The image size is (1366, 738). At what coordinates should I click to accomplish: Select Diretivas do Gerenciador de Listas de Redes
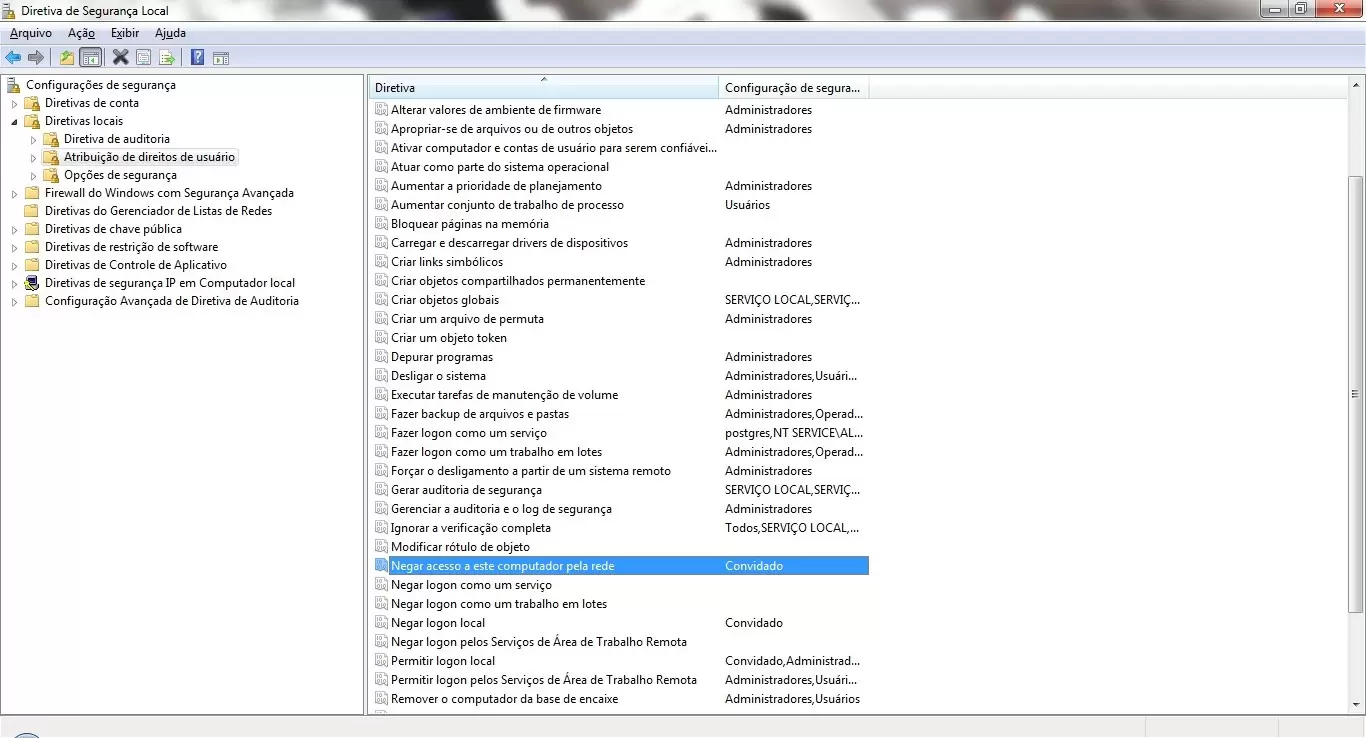(158, 211)
